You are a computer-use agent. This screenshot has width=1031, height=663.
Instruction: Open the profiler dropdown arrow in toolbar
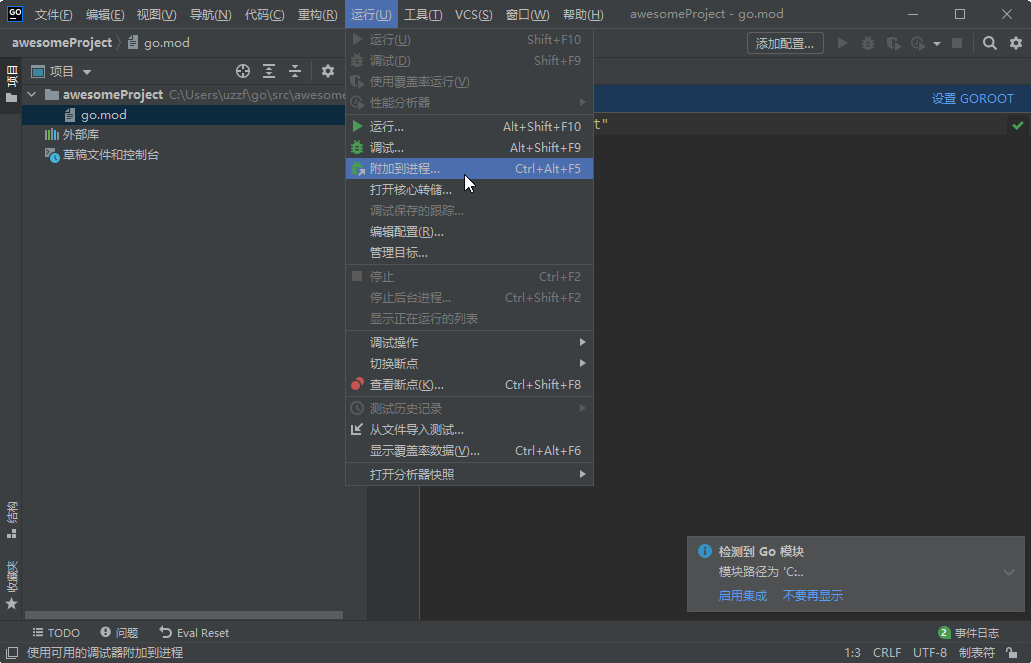(x=936, y=44)
